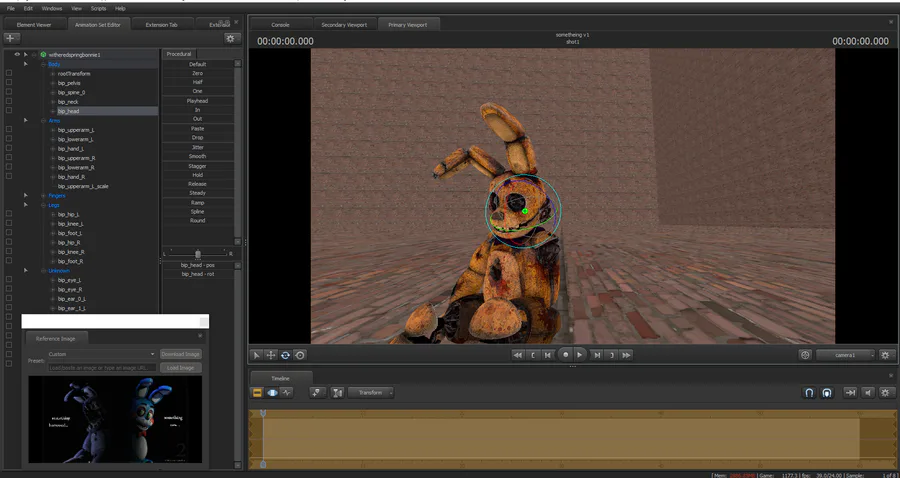Switch to the Secondary Viewport tab
Screen dimensions: 900x478
(344, 25)
